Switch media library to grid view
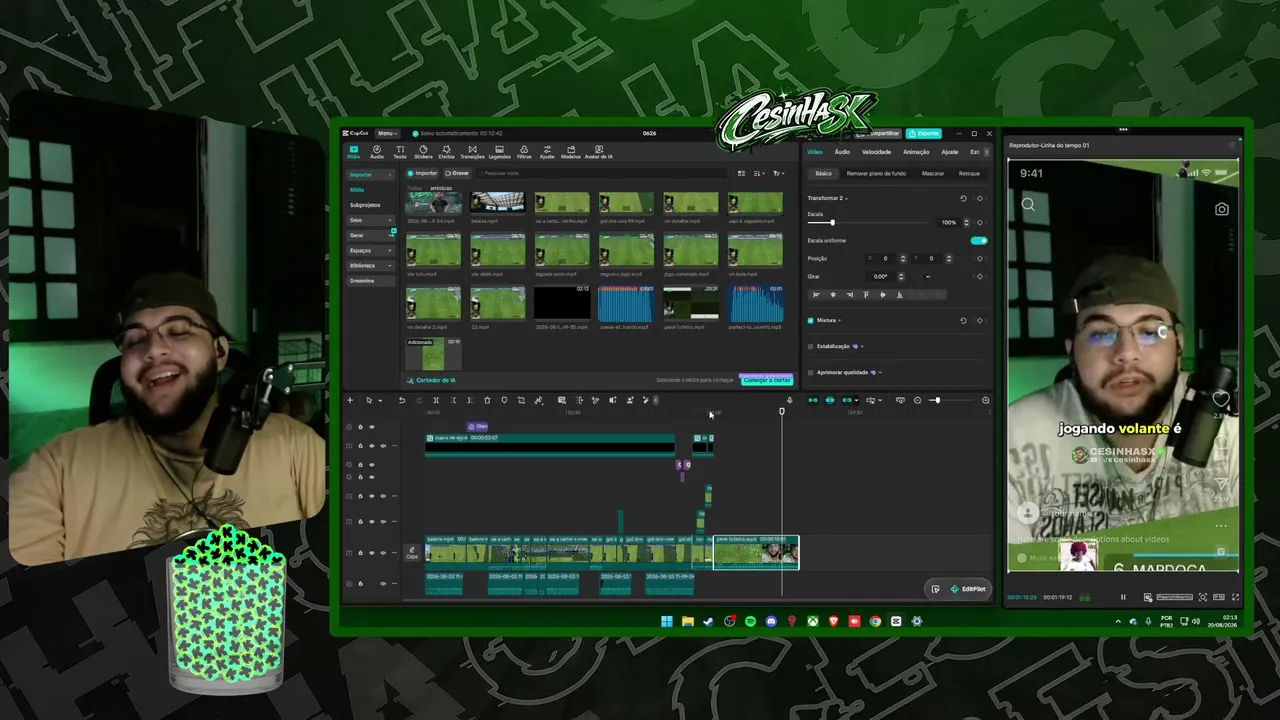 pos(741,173)
